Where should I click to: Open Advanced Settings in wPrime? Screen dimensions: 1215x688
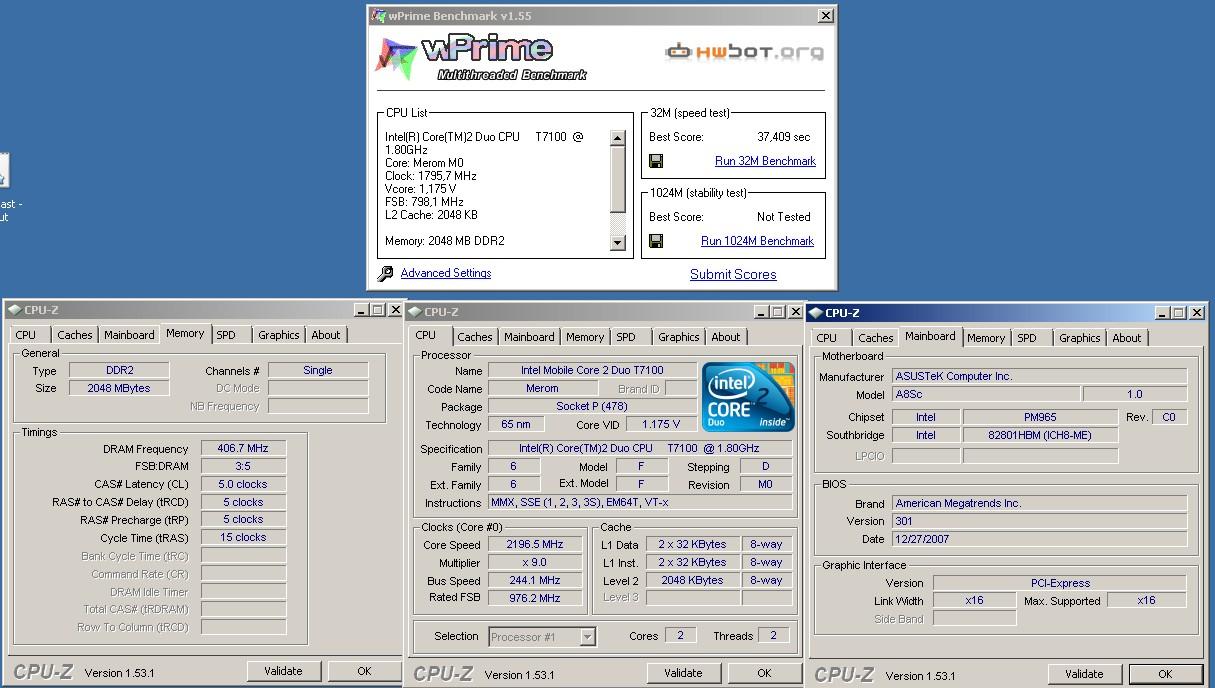point(446,273)
